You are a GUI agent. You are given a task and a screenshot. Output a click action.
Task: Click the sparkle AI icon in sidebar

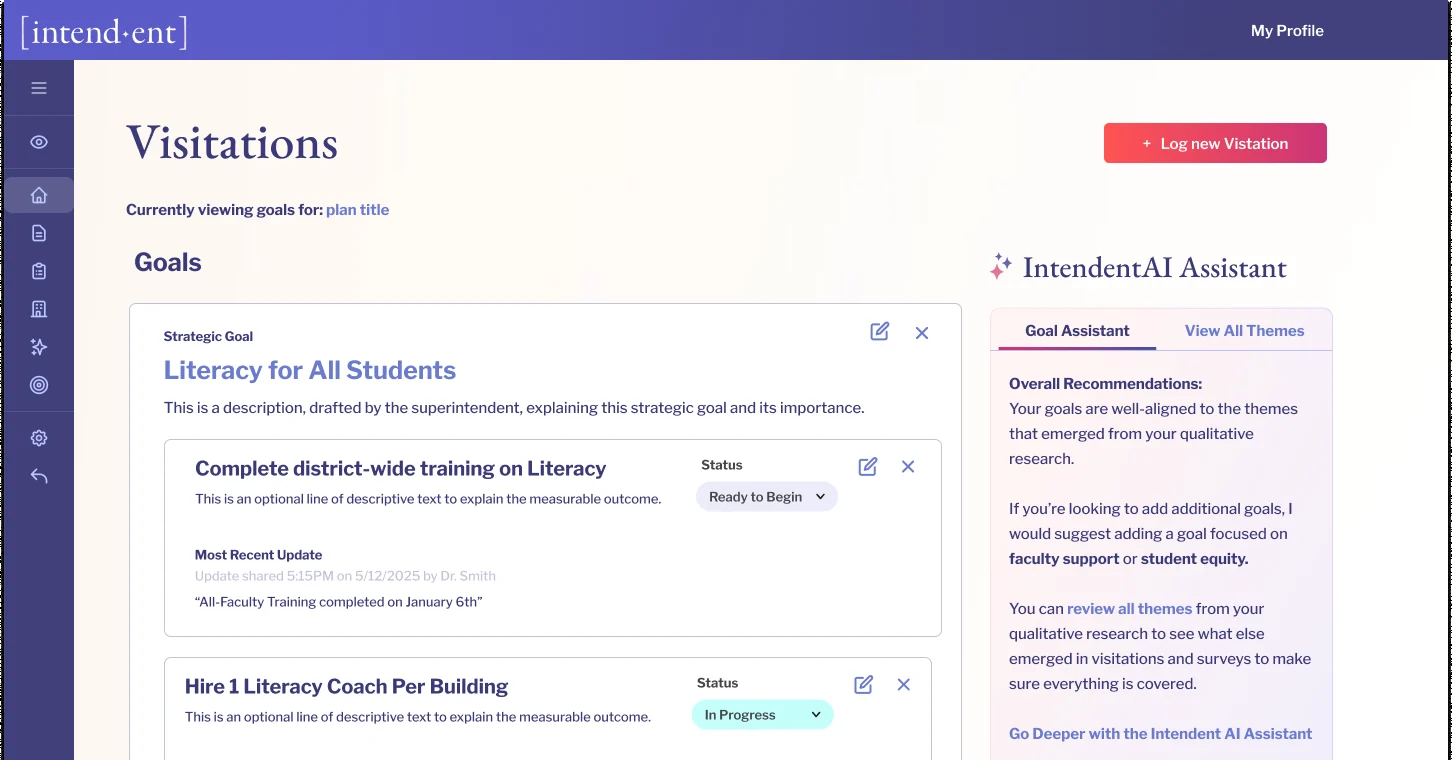[39, 347]
